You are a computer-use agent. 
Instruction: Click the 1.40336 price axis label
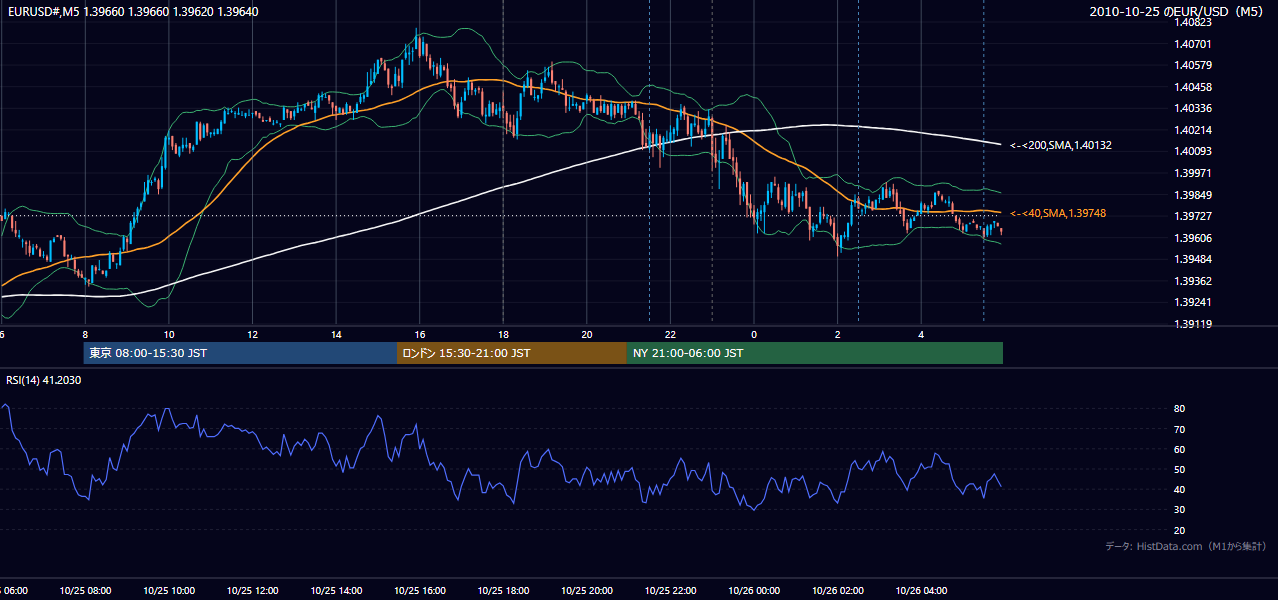(1194, 108)
